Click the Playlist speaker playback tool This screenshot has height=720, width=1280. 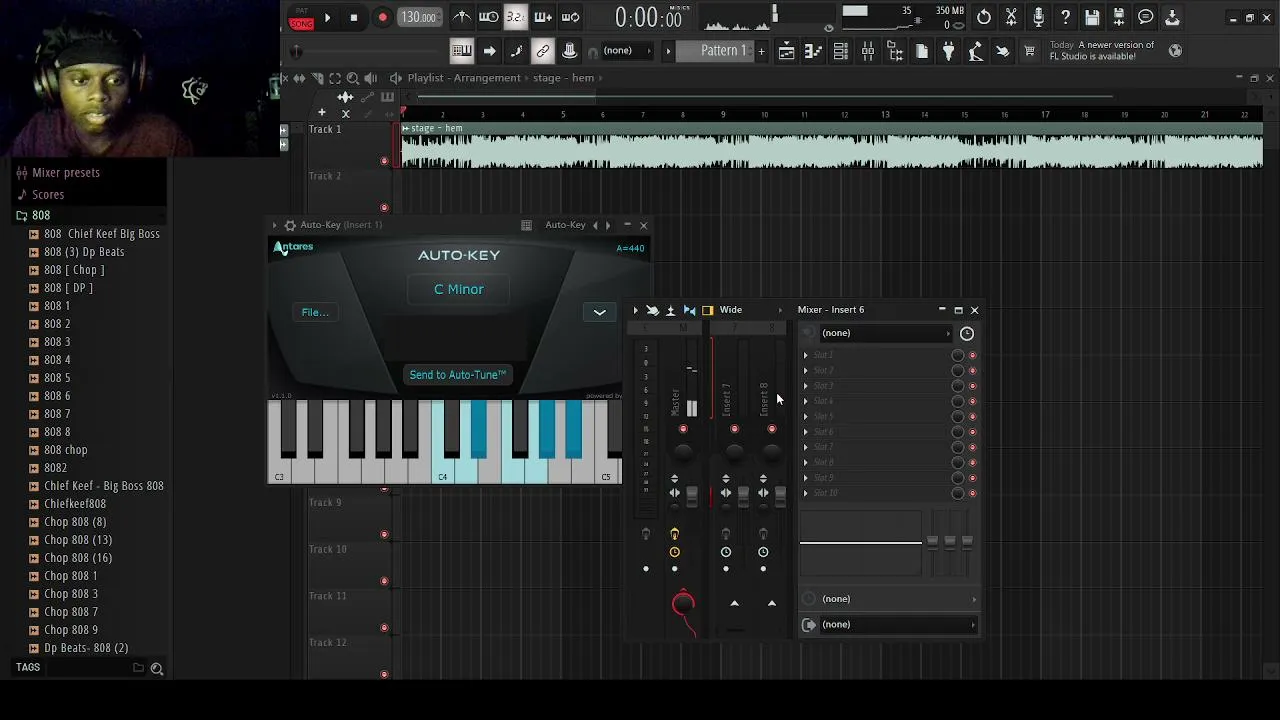[371, 78]
